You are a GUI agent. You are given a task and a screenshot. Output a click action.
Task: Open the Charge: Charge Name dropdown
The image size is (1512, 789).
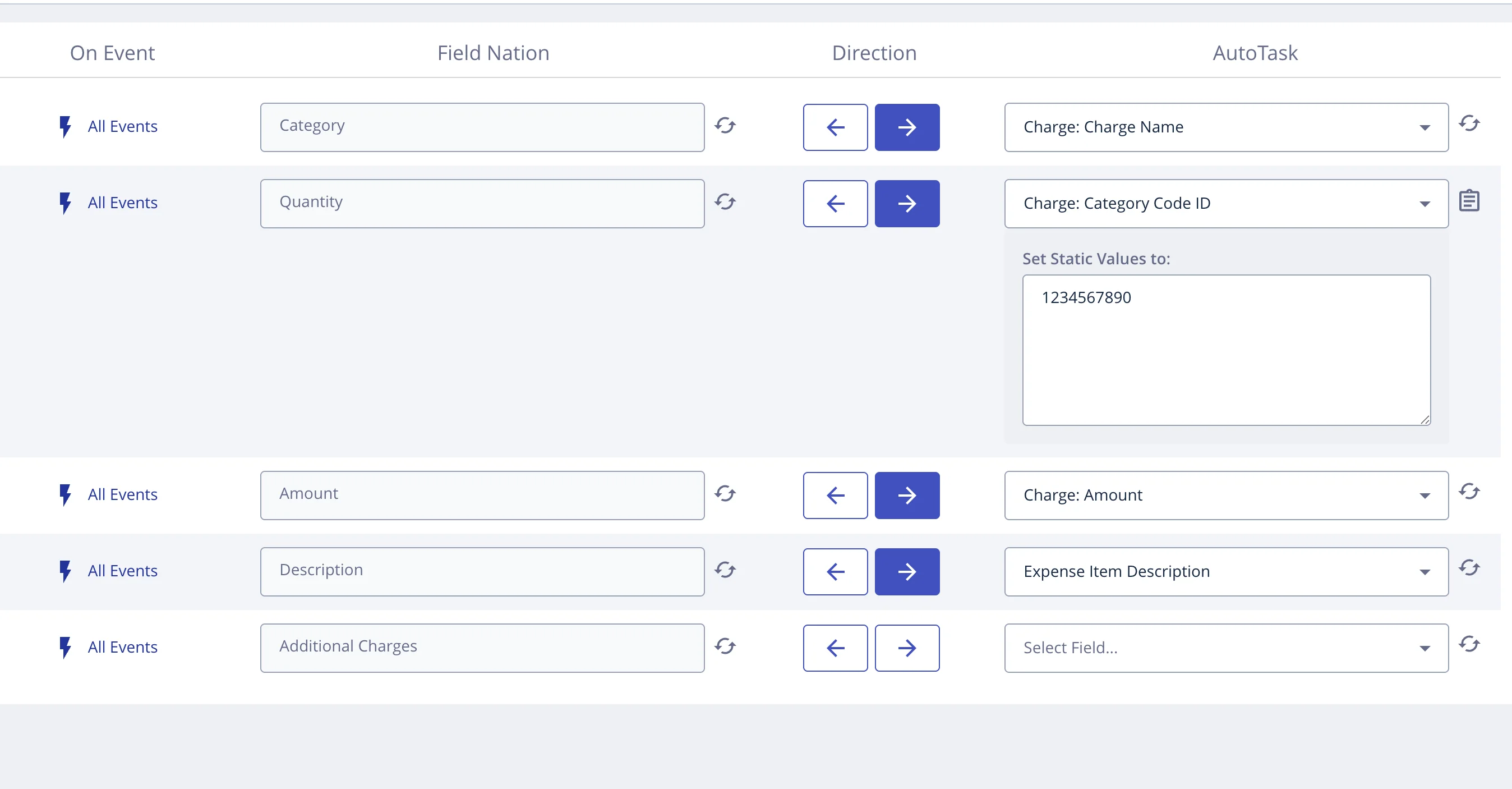point(1226,127)
